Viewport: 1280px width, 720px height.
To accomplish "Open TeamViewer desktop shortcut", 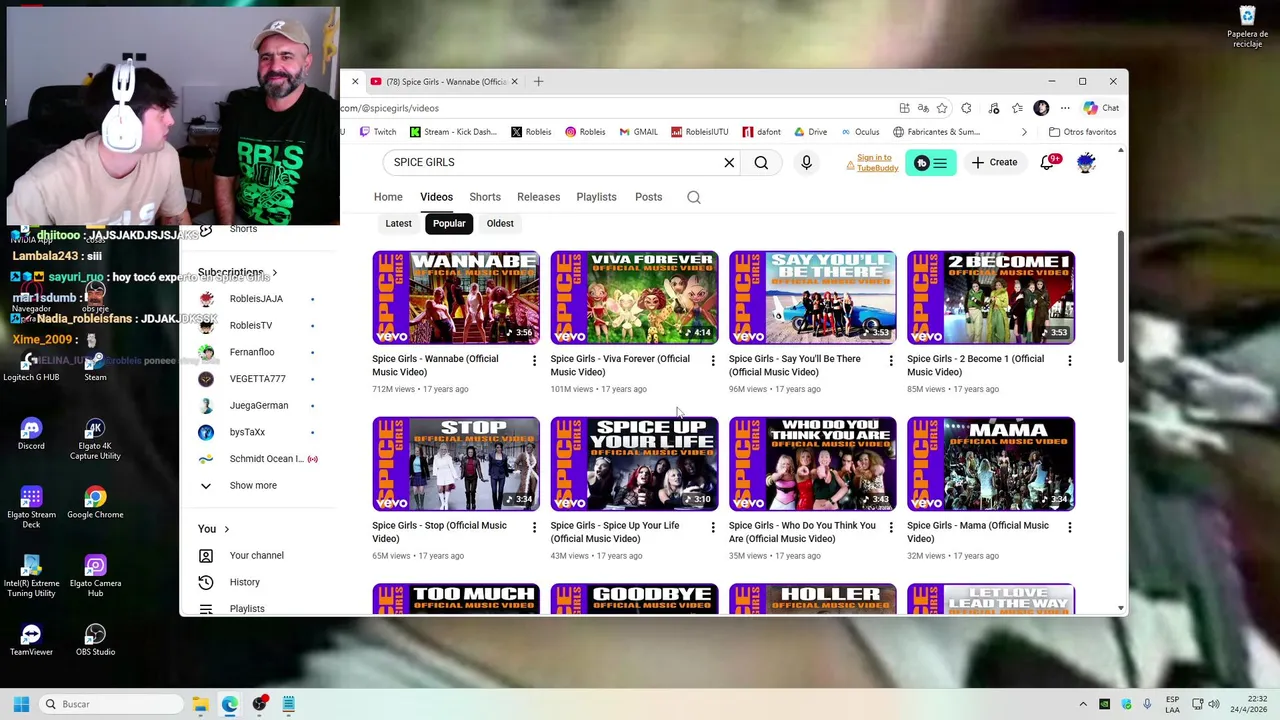I will point(31,641).
